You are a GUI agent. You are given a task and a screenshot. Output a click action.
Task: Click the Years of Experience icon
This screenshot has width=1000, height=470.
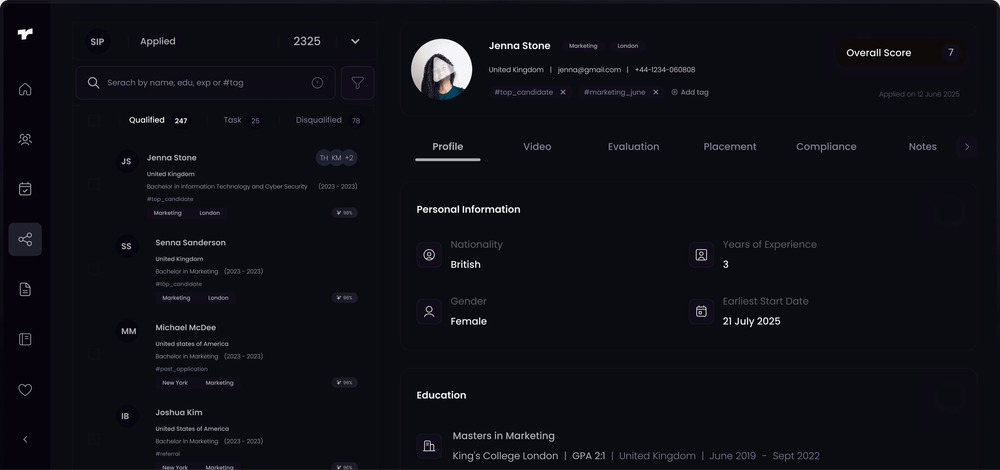point(702,255)
